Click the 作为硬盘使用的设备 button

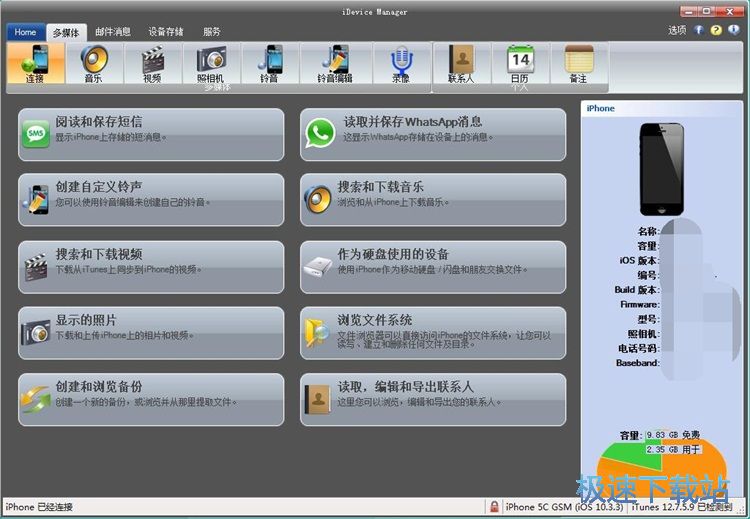pyautogui.click(x=433, y=267)
